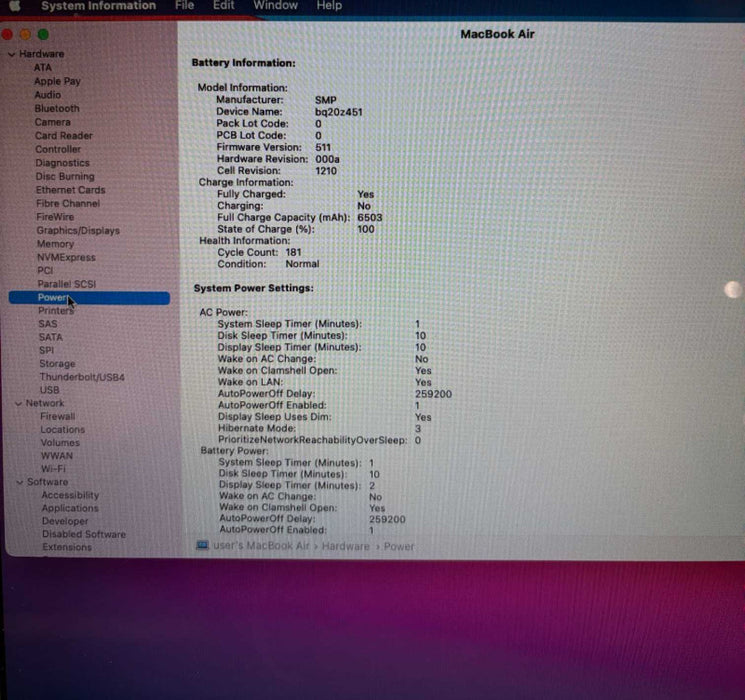This screenshot has width=745, height=700.
Task: Select Camera in the sidebar
Action: coord(52,122)
